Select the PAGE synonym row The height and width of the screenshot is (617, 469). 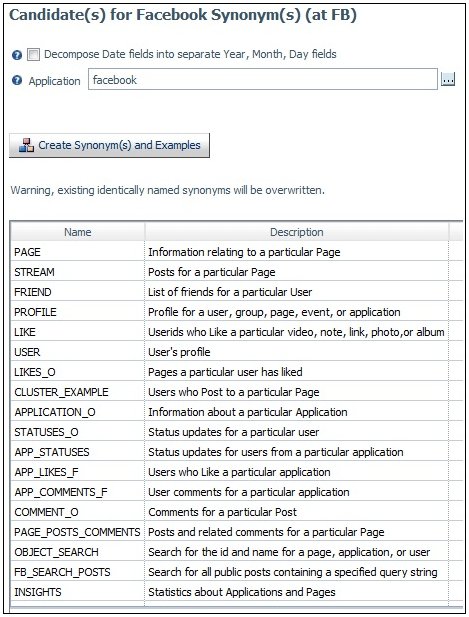pos(236,252)
